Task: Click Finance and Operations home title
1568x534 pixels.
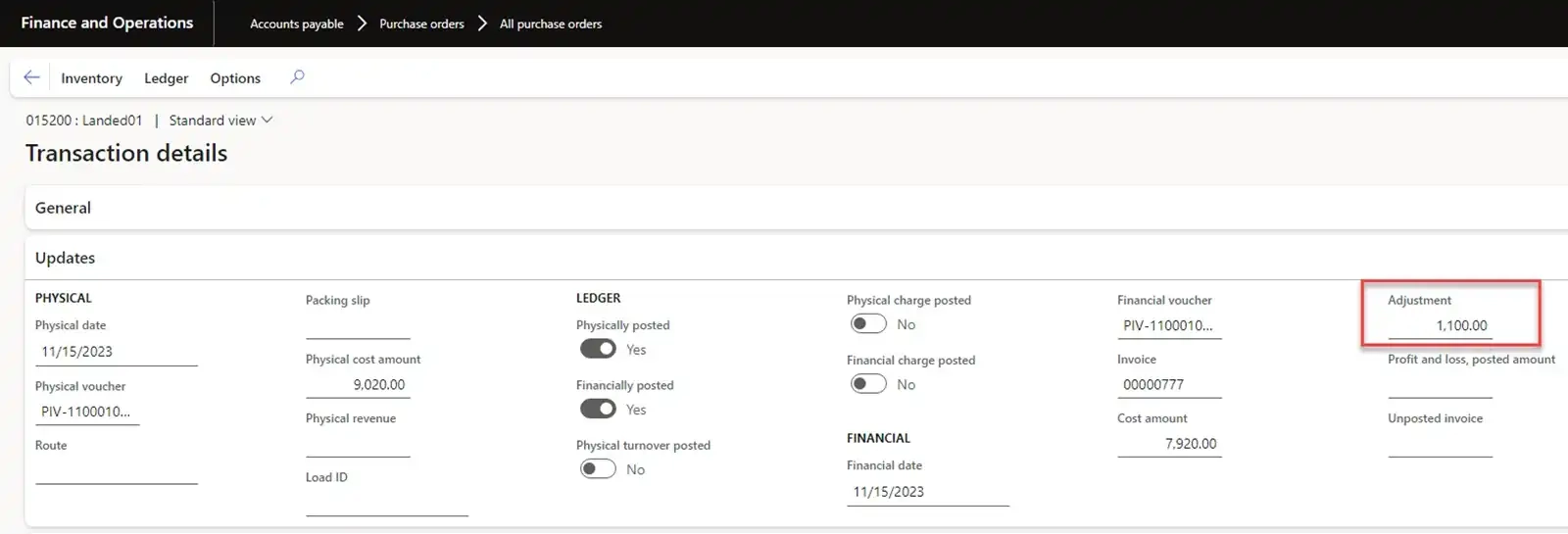Action: [107, 23]
